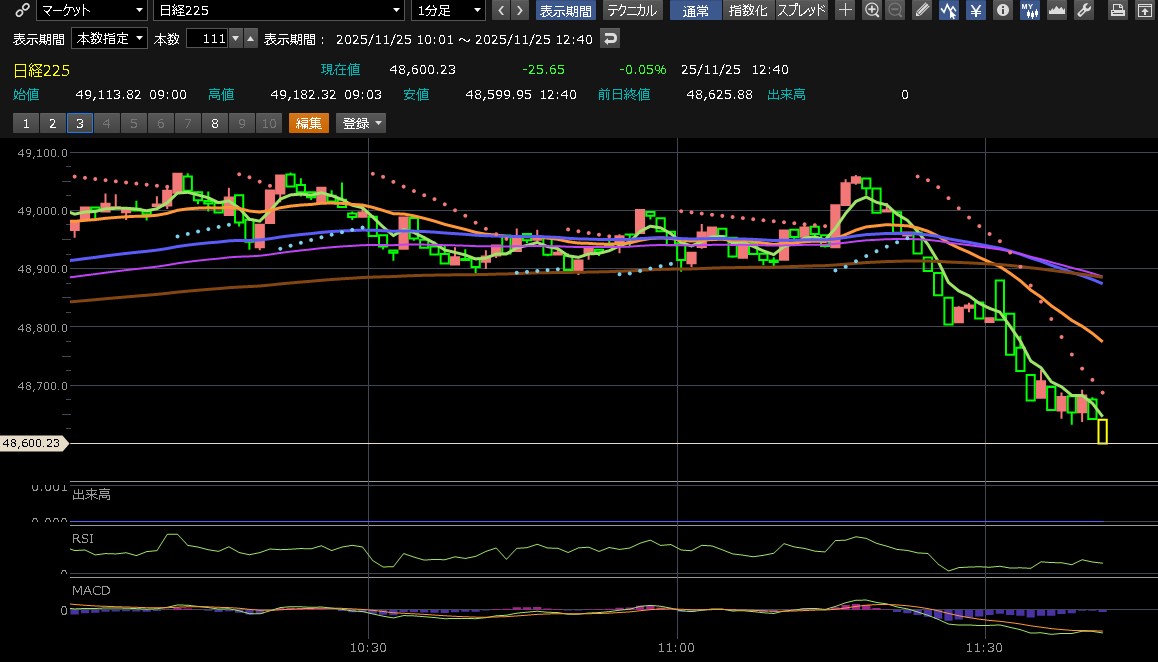1158x662 pixels.
Task: Expand the 1分足 timeframe dropdown
Action: [x=448, y=11]
